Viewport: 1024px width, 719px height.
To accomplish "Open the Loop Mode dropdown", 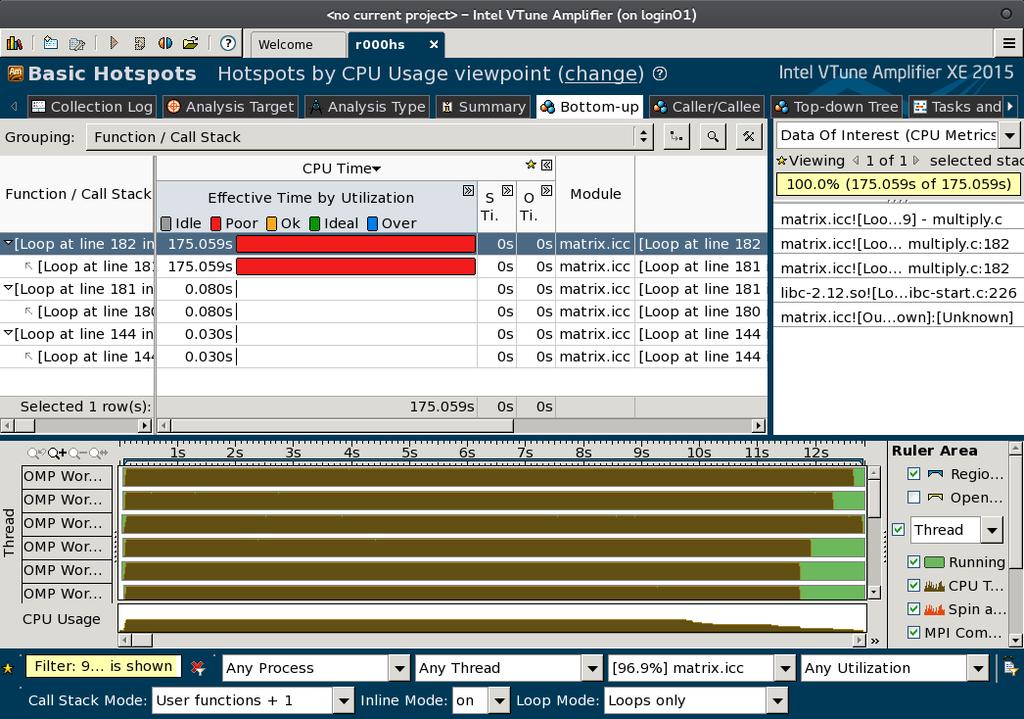I will [x=777, y=701].
